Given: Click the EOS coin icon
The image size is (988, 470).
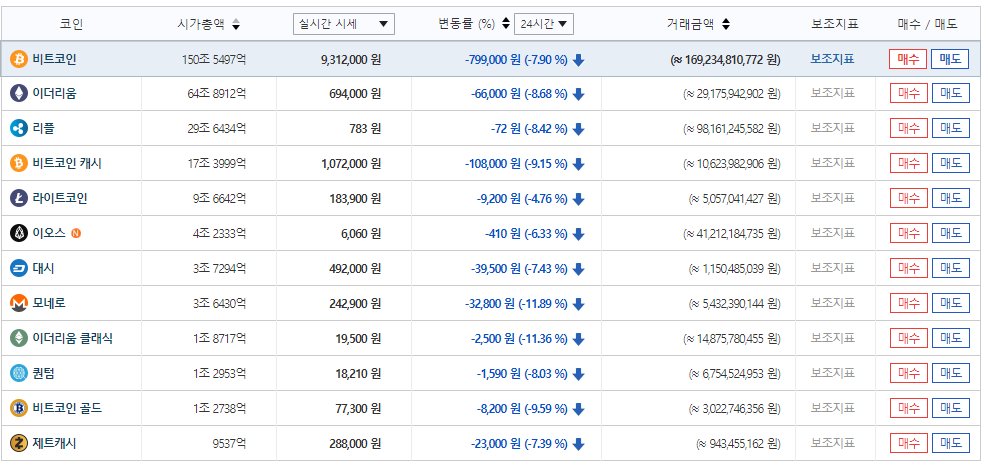Looking at the screenshot, I should click(x=18, y=233).
